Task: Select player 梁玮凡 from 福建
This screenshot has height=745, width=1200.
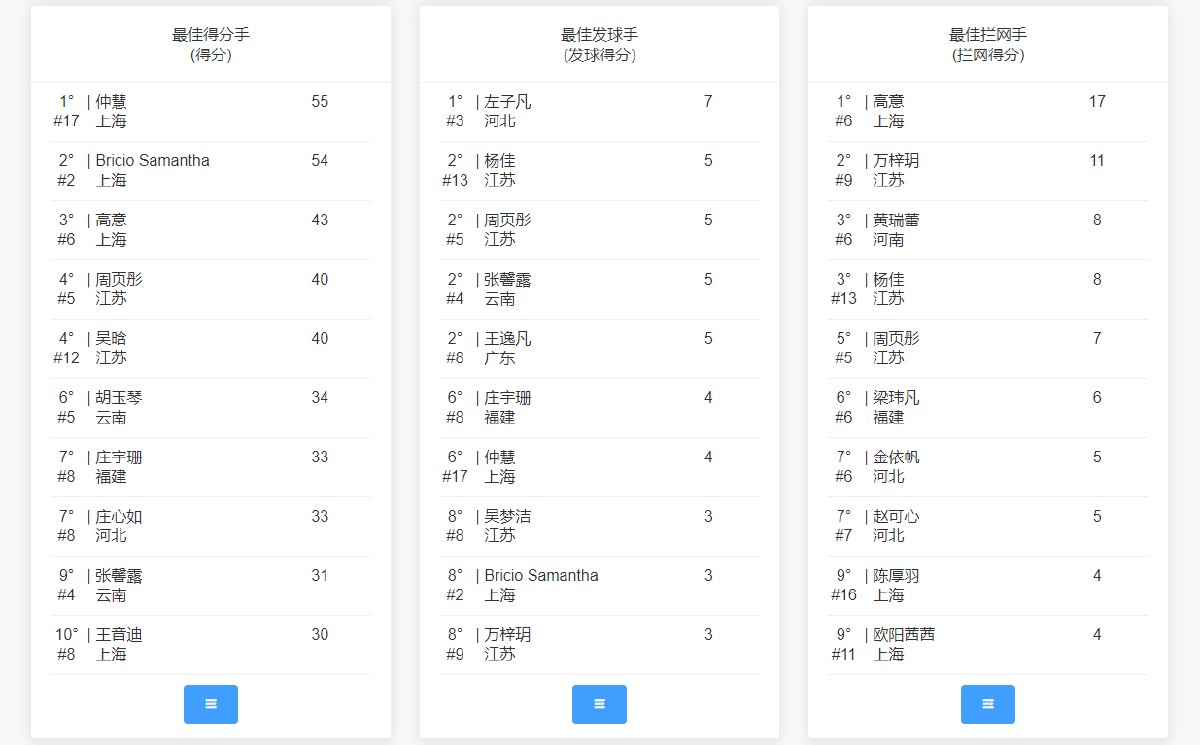Action: point(896,398)
